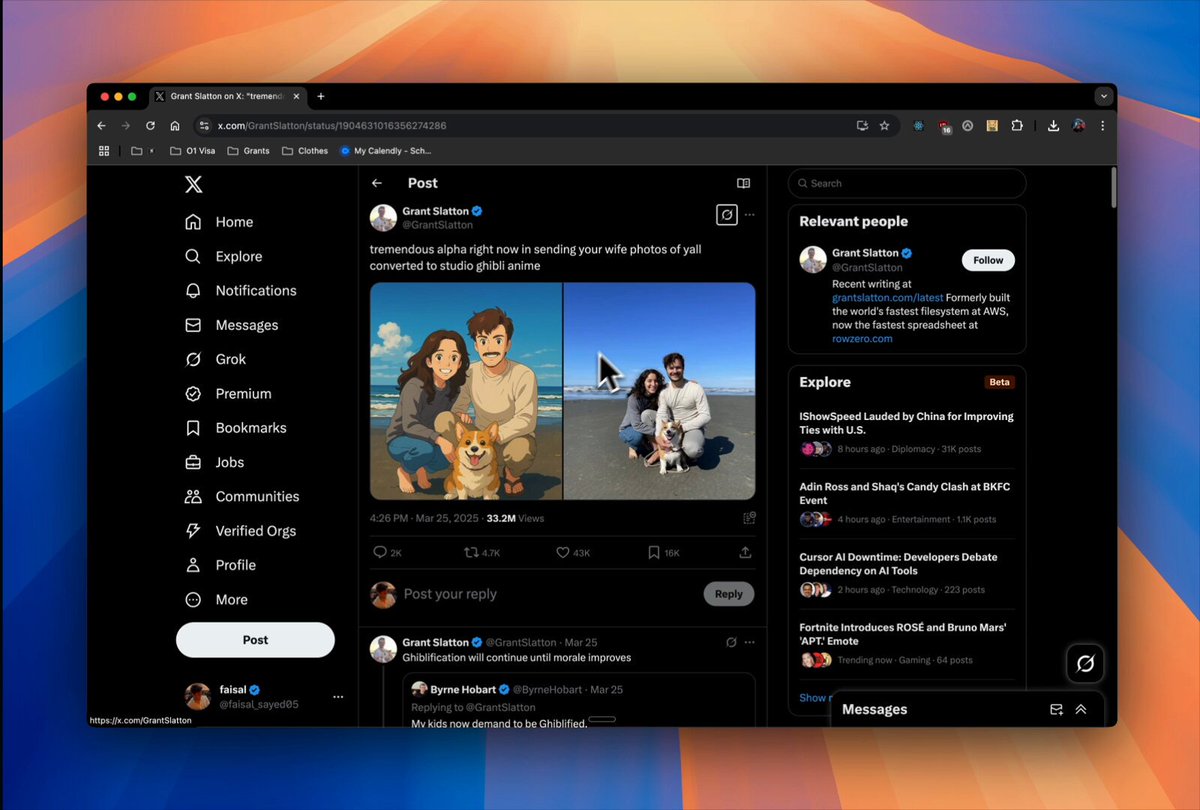Open the Ghibli anime image

pyautogui.click(x=466, y=391)
